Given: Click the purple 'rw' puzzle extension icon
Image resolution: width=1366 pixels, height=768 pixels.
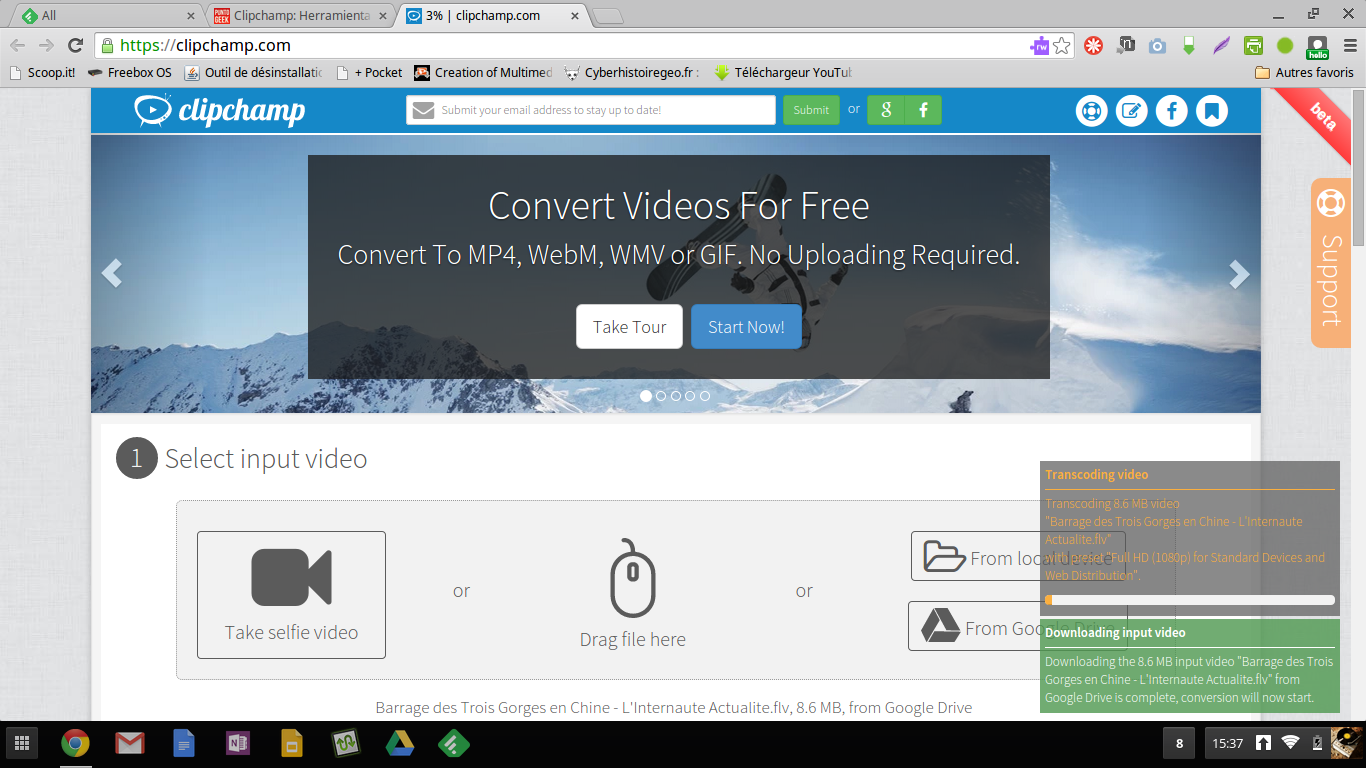Looking at the screenshot, I should point(1039,45).
